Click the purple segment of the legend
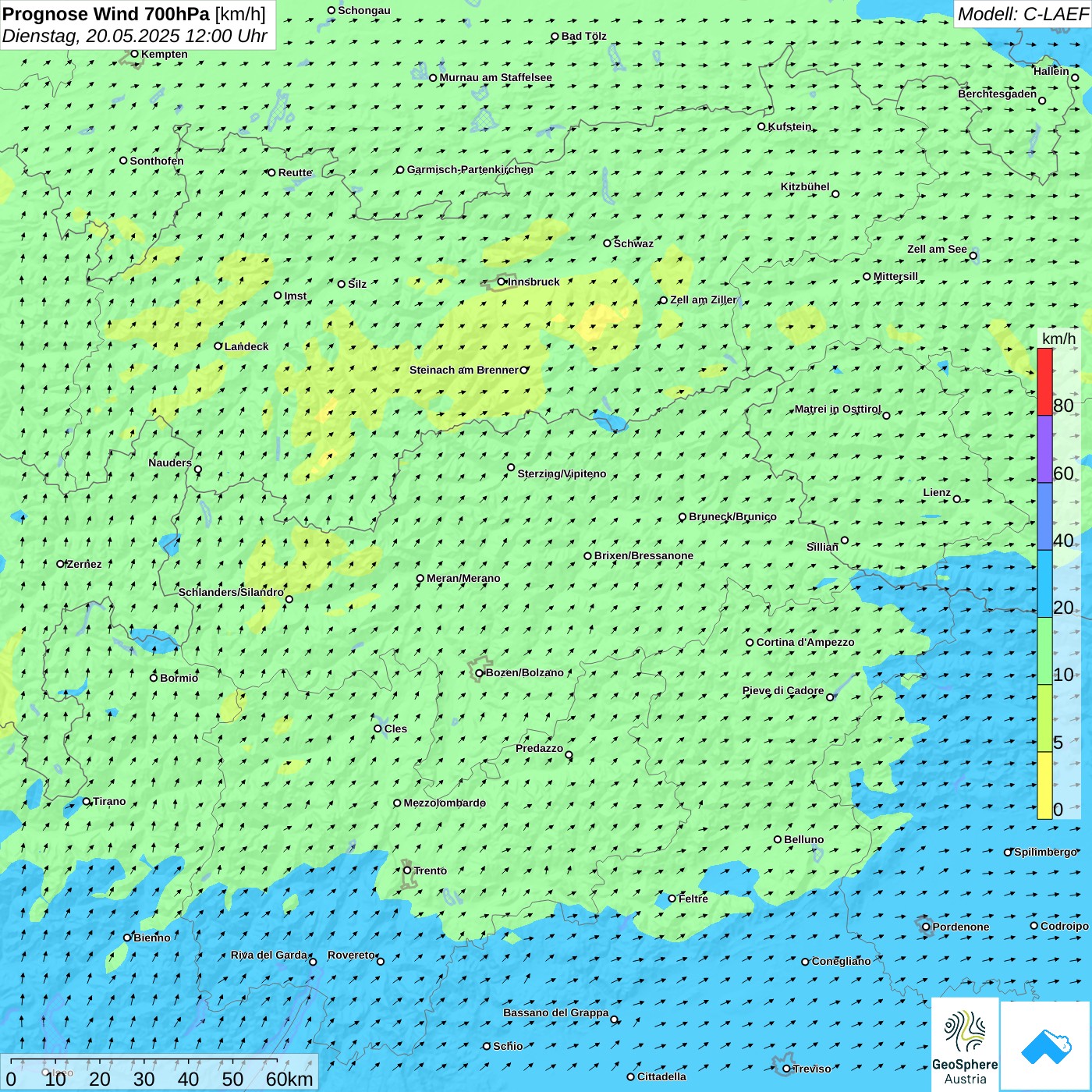This screenshot has height=1092, width=1092. 1044,448
